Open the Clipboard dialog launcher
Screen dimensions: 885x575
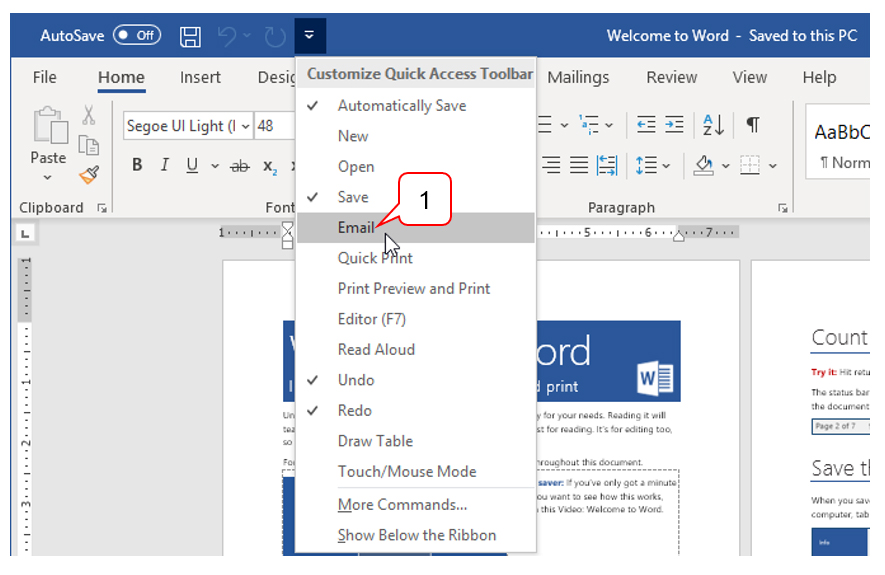pos(102,208)
